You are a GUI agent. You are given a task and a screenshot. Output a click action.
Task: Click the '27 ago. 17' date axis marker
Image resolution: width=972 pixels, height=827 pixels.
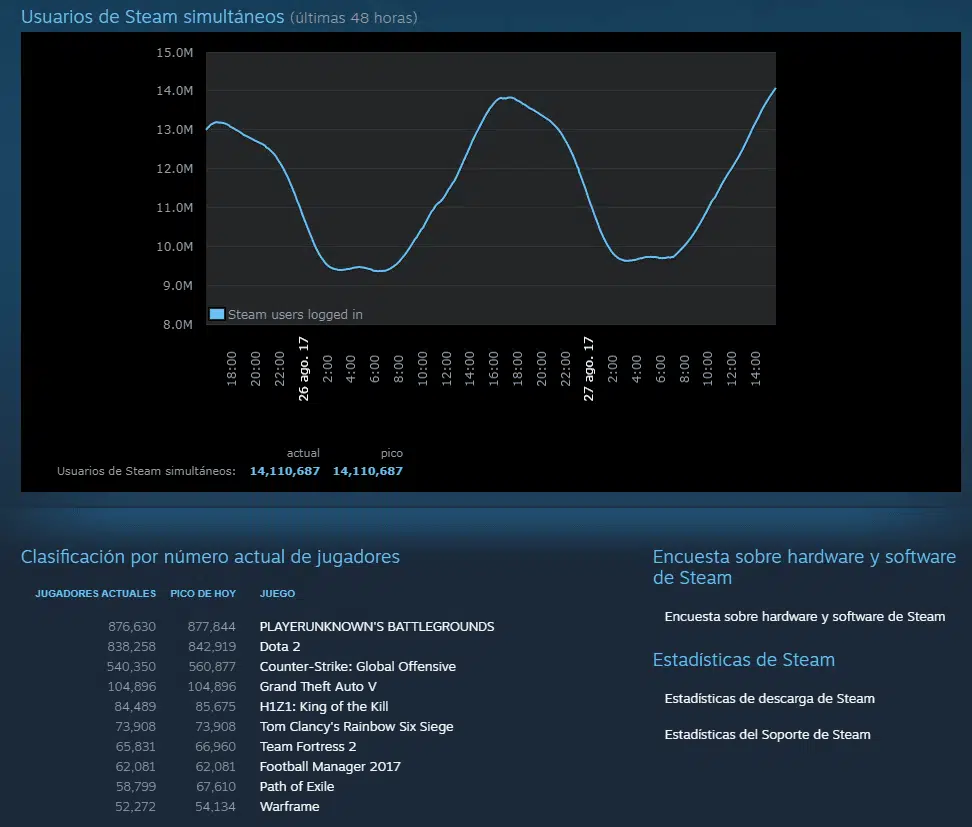[x=588, y=369]
